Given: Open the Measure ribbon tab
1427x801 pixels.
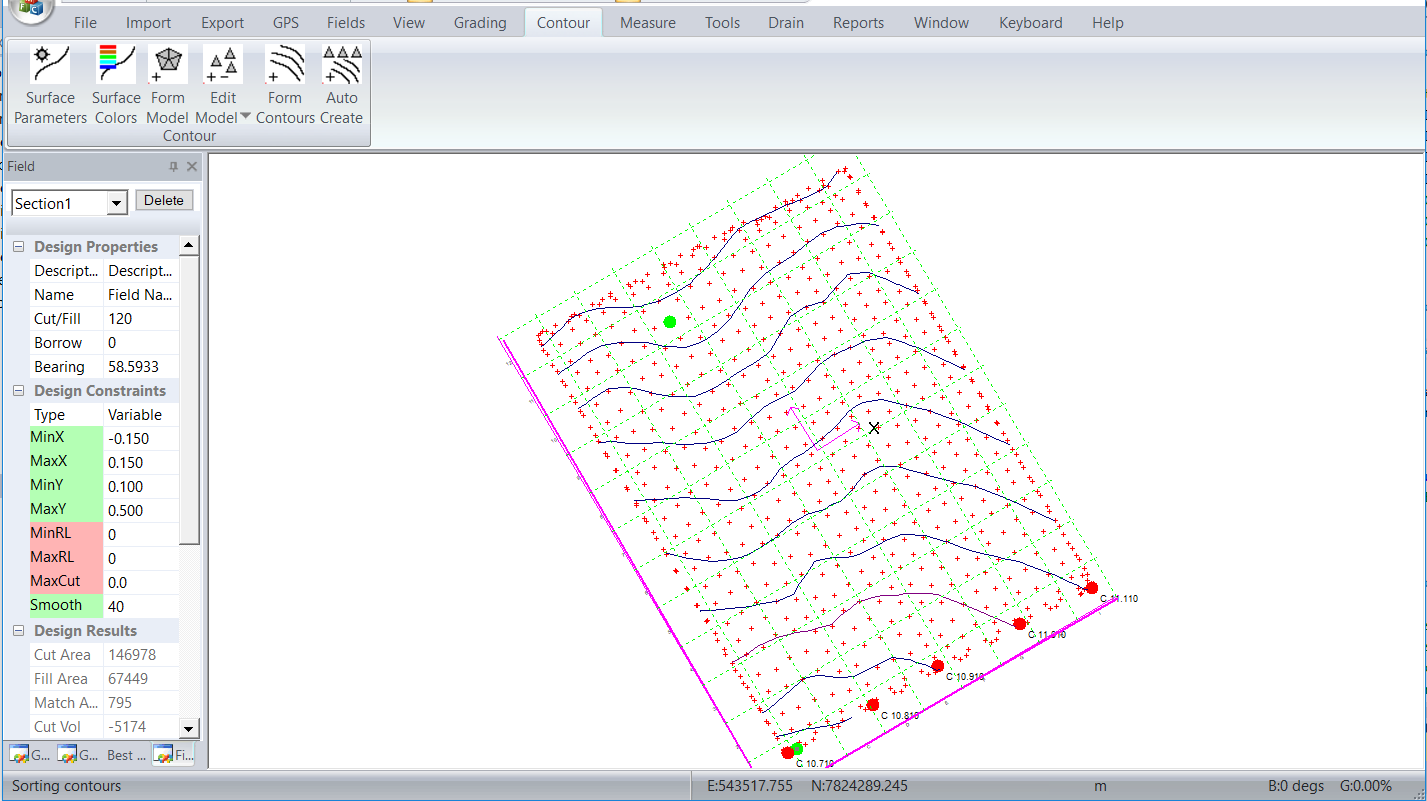Looking at the screenshot, I should point(647,22).
